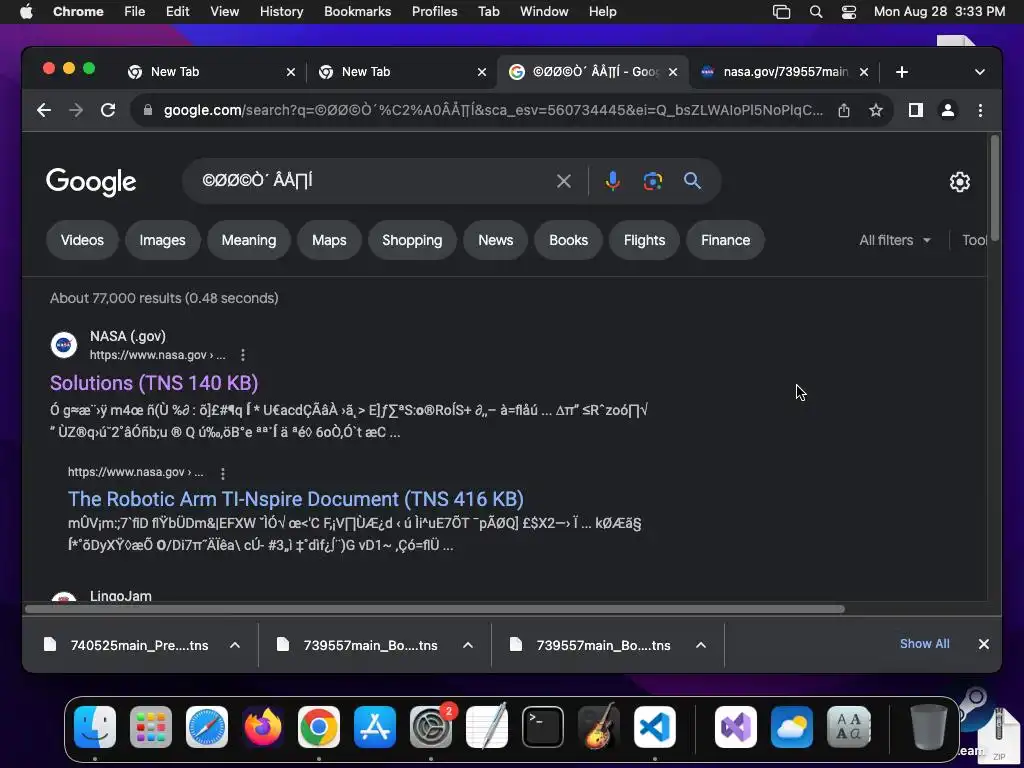Go back with the browser back arrow
Image resolution: width=1024 pixels, height=768 pixels.
coord(44,110)
